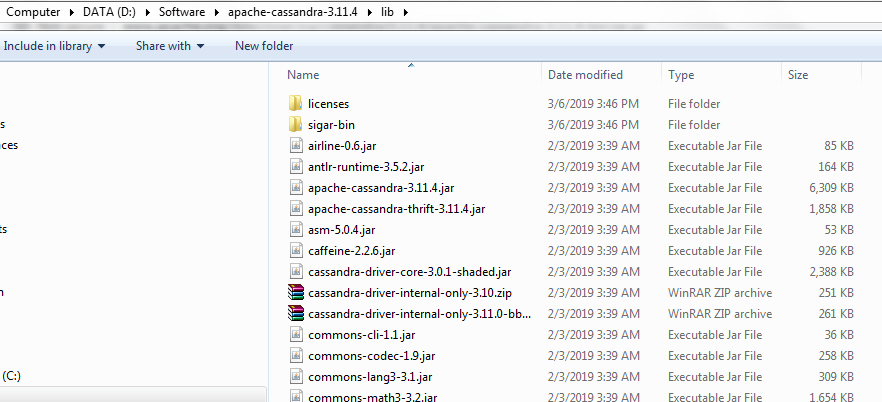
Task: Select the file commons-math3-3.2.jar
Action: click(x=372, y=397)
